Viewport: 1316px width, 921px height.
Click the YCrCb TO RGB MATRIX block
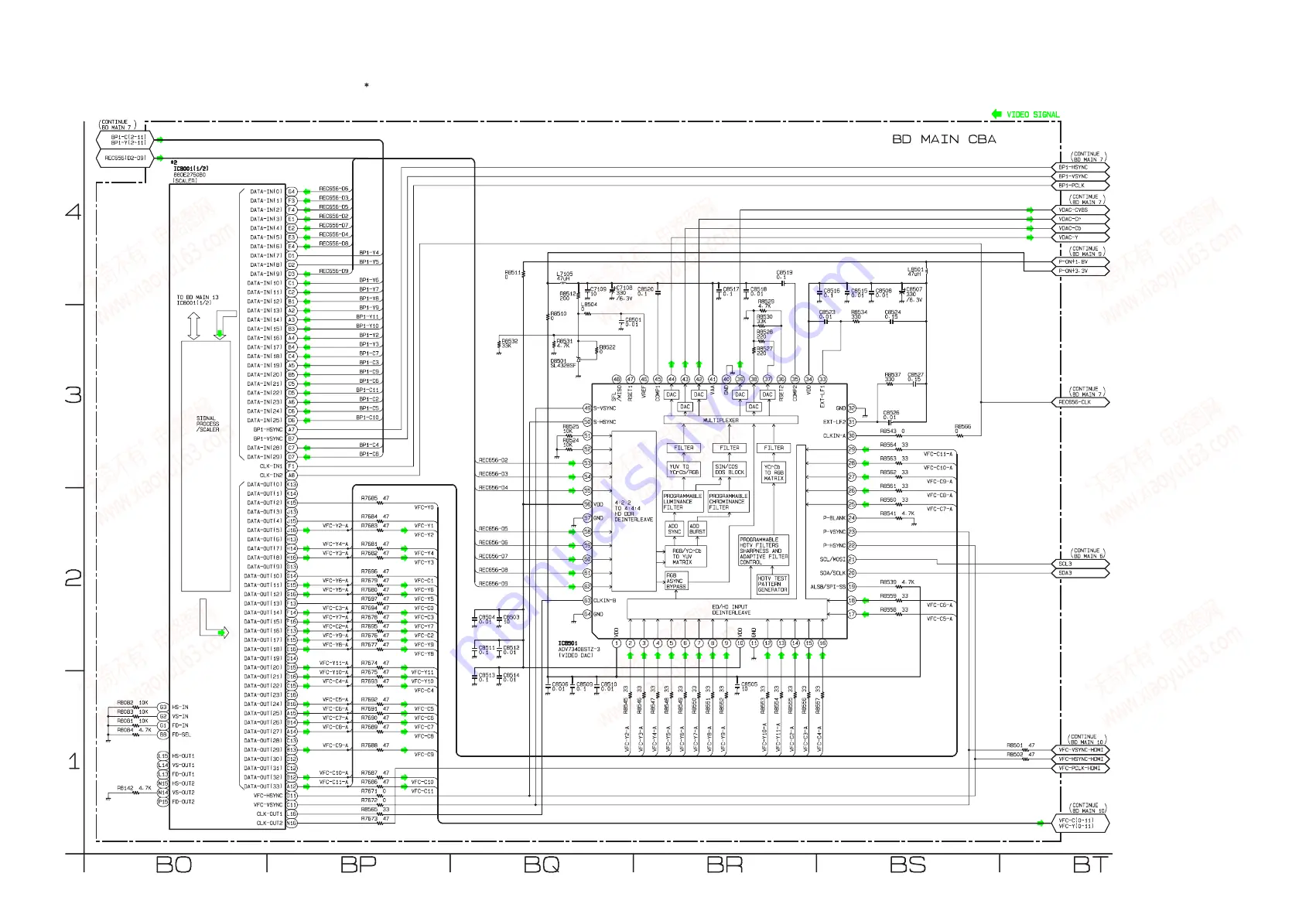click(x=774, y=472)
